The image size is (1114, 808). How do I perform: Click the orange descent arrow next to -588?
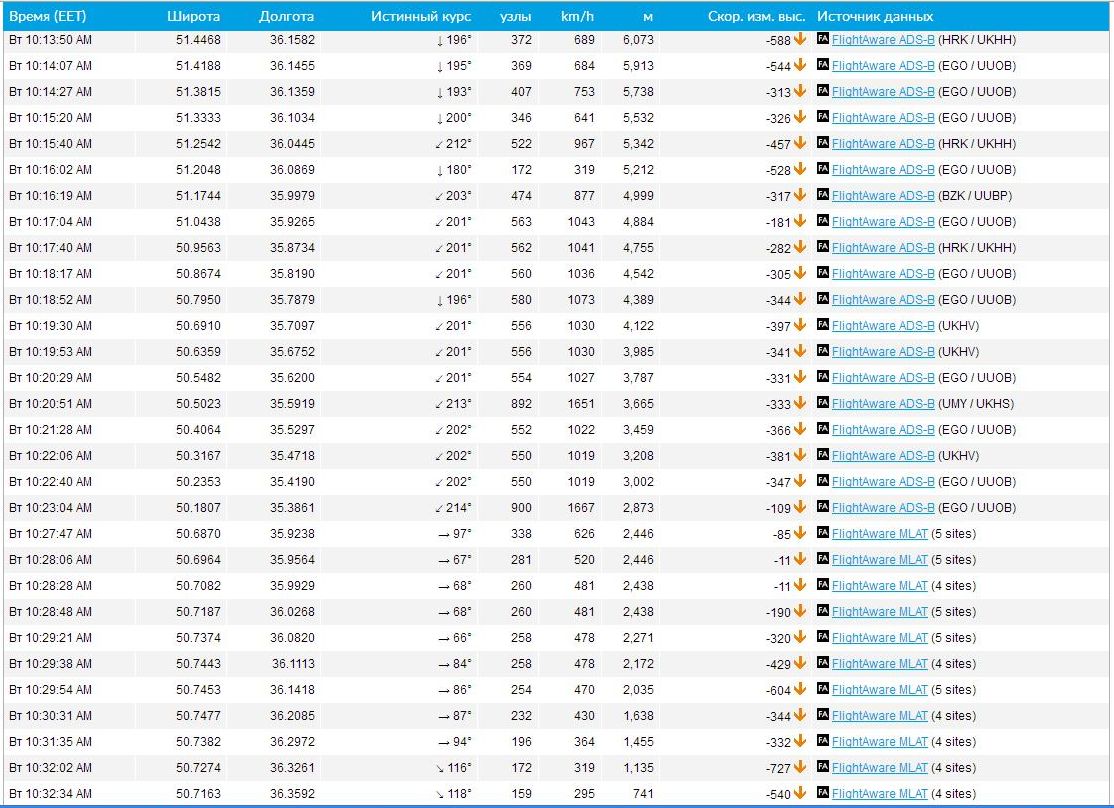click(800, 39)
